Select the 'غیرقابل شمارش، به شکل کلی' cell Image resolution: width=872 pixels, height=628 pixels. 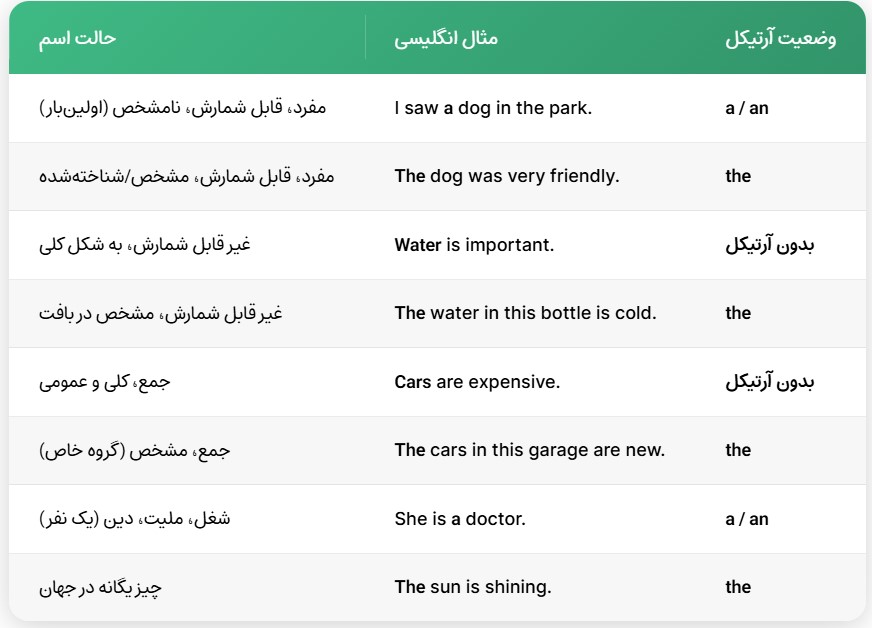point(145,245)
